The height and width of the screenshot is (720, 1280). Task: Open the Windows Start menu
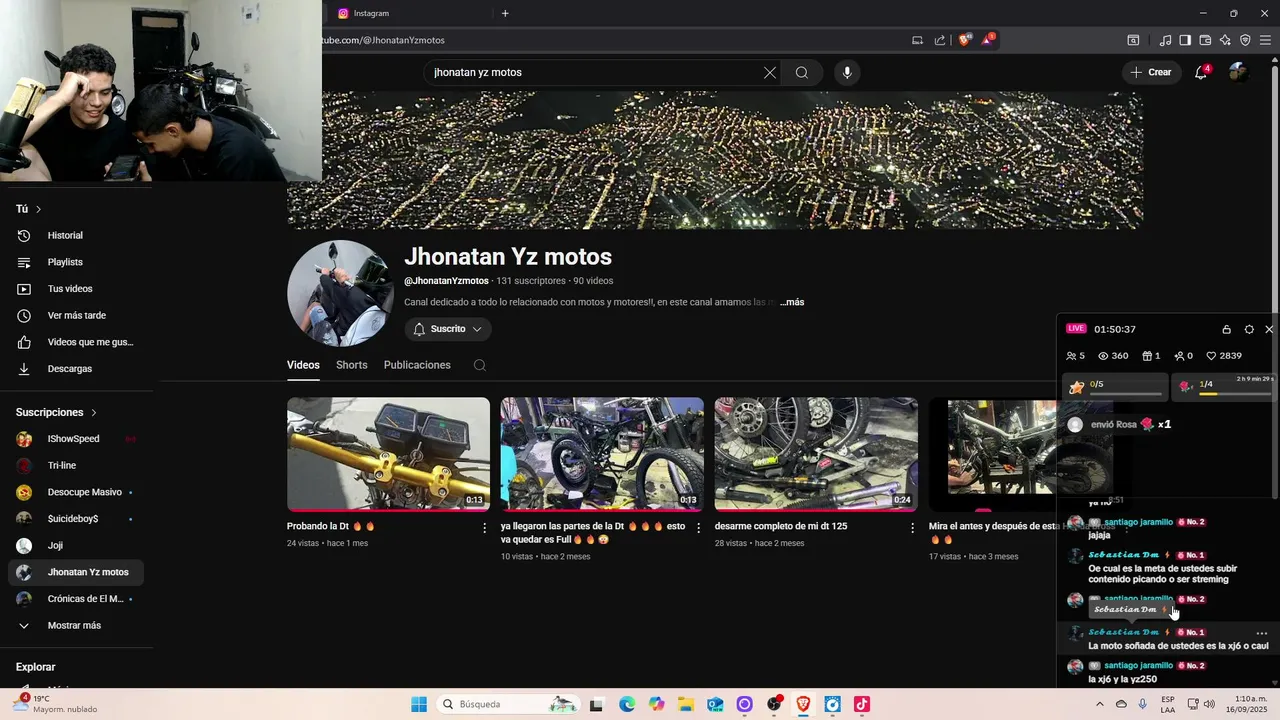pyautogui.click(x=419, y=704)
